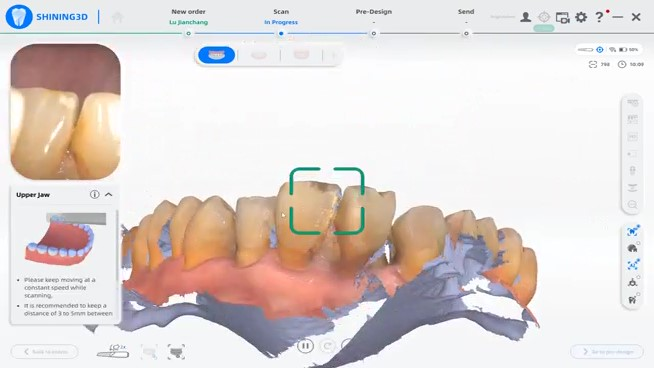Click the Back to orders button
The height and width of the screenshot is (368, 654).
click(45, 352)
